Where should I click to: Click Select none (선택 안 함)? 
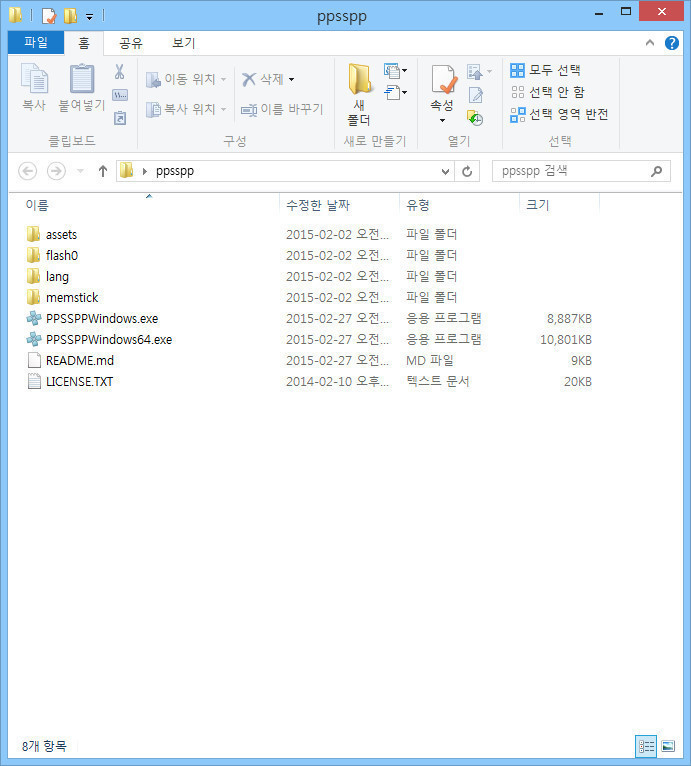547,92
